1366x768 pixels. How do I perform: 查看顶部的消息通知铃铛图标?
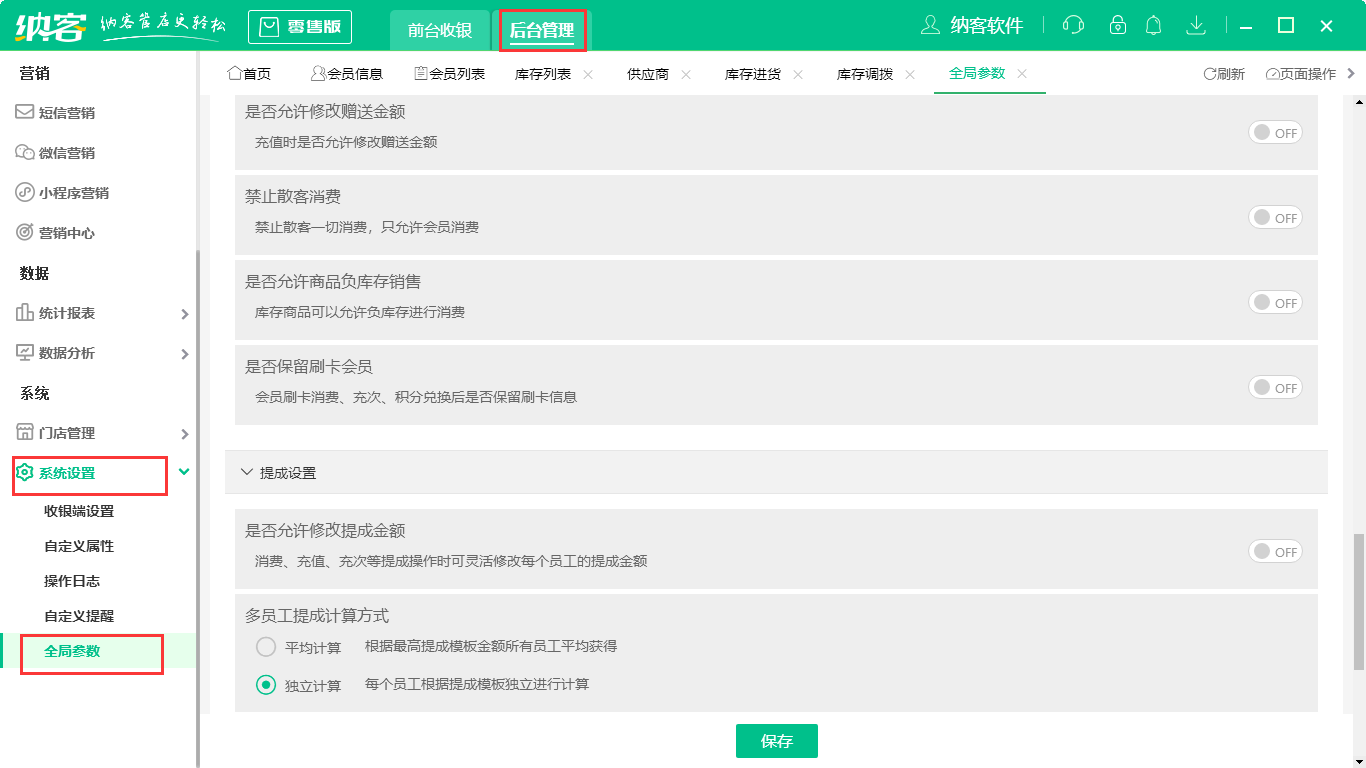tap(1153, 24)
